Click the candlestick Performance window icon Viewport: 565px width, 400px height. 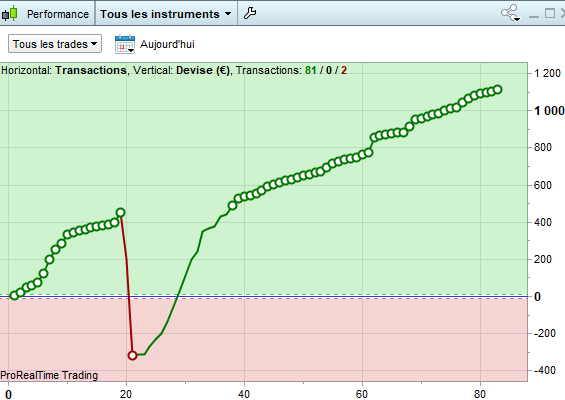(x=10, y=13)
